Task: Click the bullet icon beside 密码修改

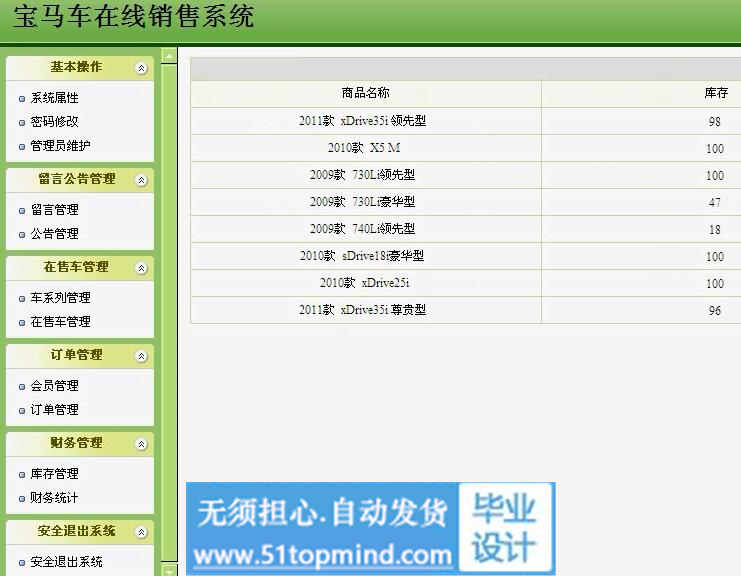Action: tap(22, 122)
